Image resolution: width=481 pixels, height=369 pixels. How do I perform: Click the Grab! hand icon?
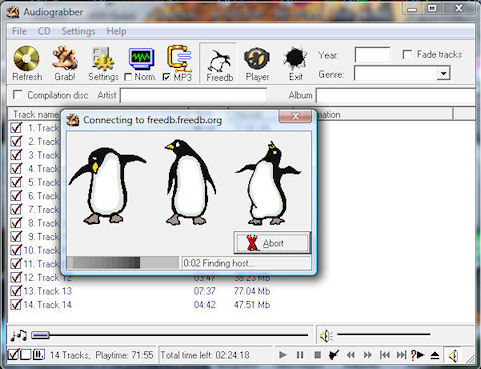[65, 58]
